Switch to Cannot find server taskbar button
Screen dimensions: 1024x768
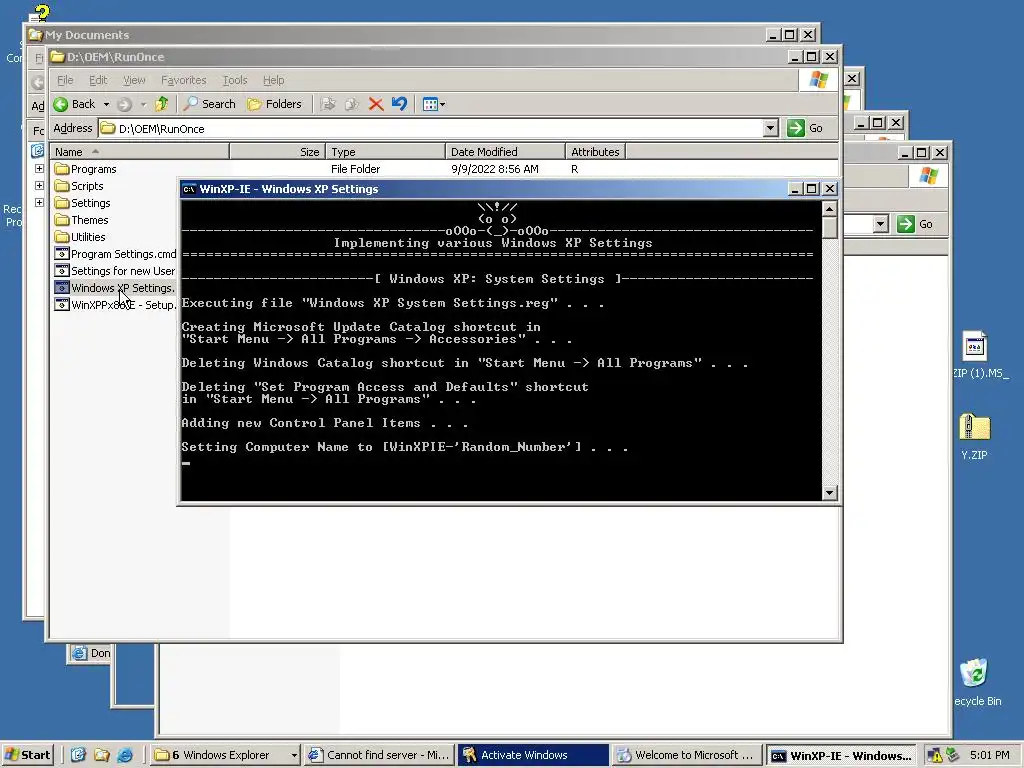(379, 755)
